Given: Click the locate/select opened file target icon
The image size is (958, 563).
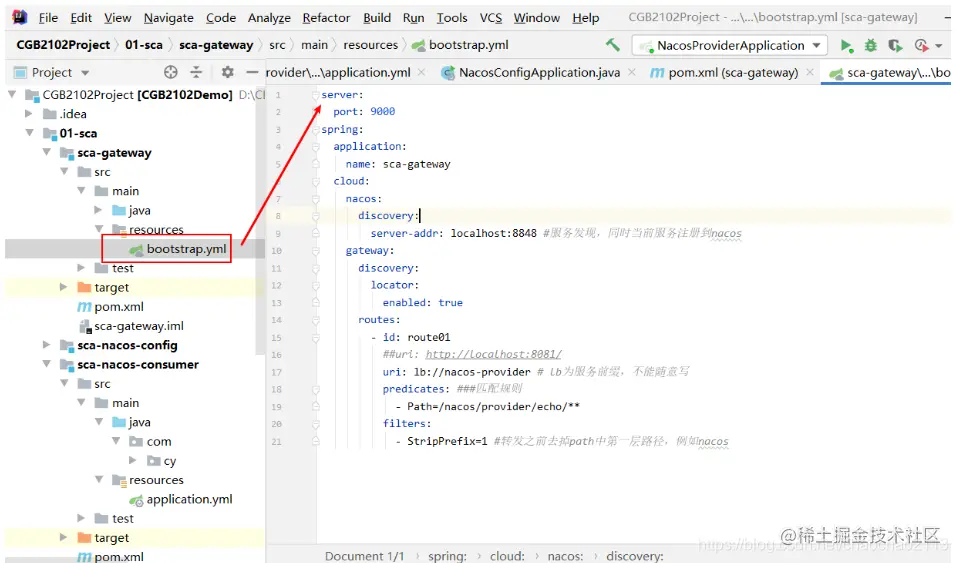Looking at the screenshot, I should tap(170, 72).
